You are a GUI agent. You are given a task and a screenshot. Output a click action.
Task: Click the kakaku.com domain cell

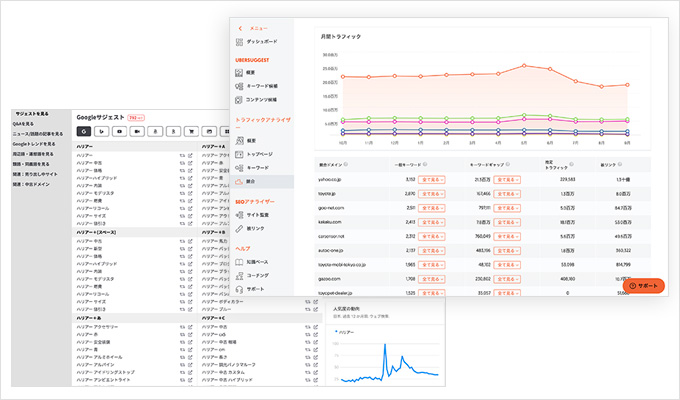coord(330,222)
